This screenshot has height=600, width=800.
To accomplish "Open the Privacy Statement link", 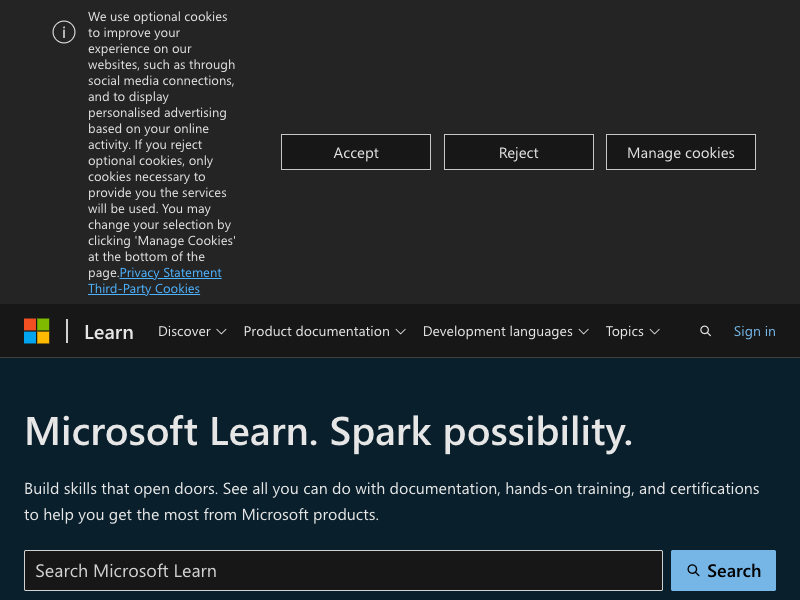I will pos(170,272).
